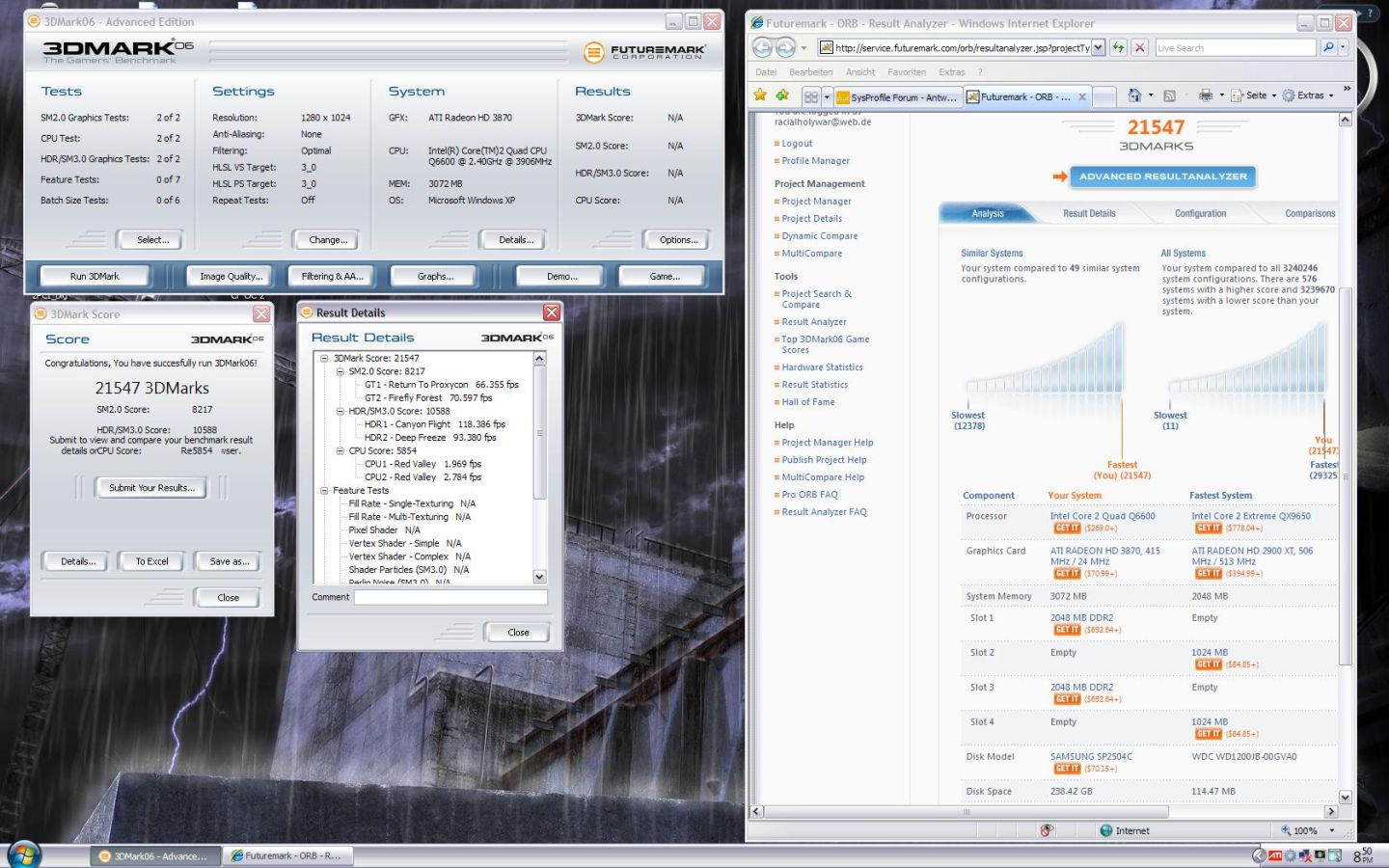Click the RSS feeds icon
This screenshot has width=1389, height=868.
(x=1170, y=95)
